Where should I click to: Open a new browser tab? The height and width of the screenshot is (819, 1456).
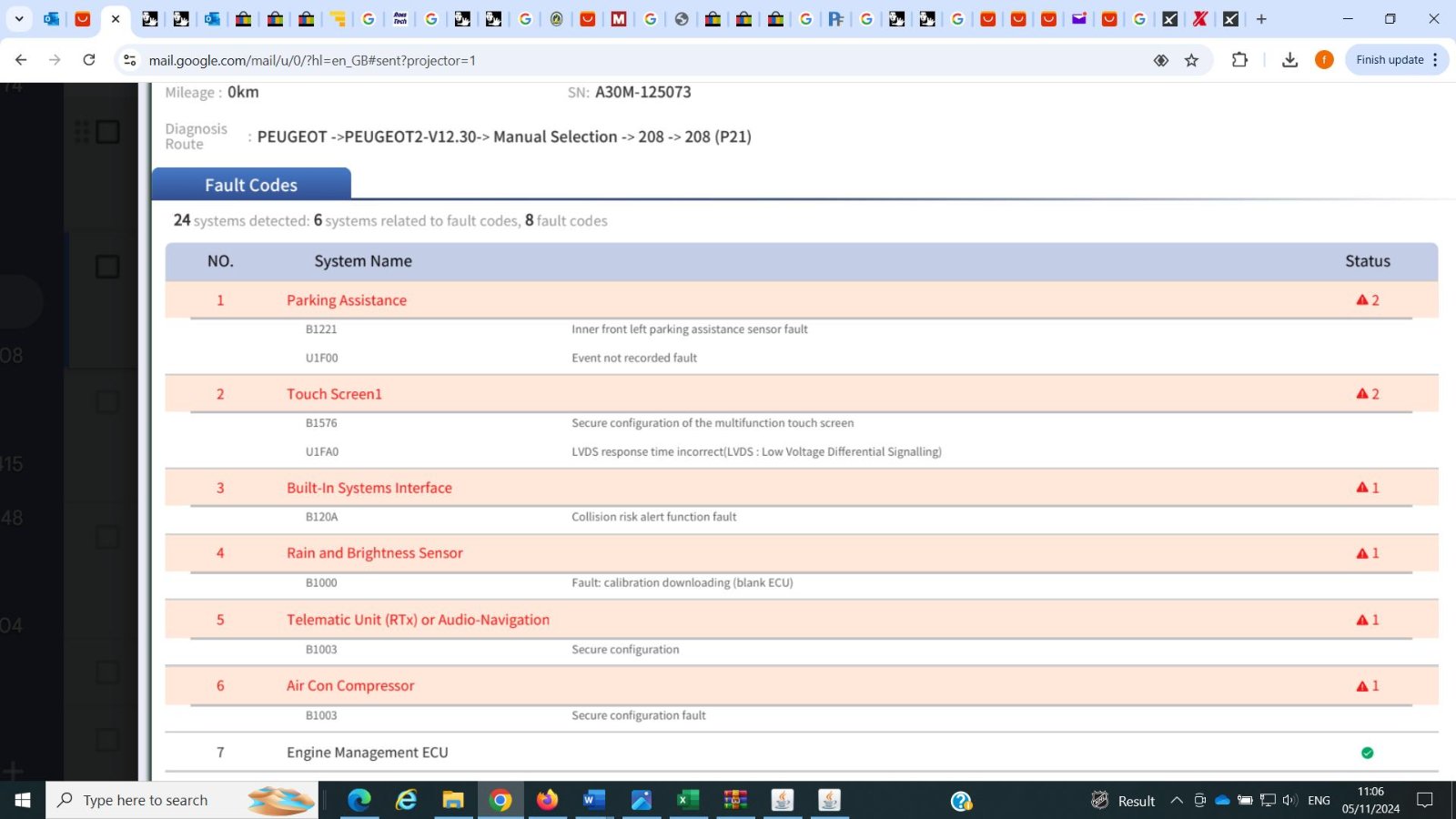1261,18
